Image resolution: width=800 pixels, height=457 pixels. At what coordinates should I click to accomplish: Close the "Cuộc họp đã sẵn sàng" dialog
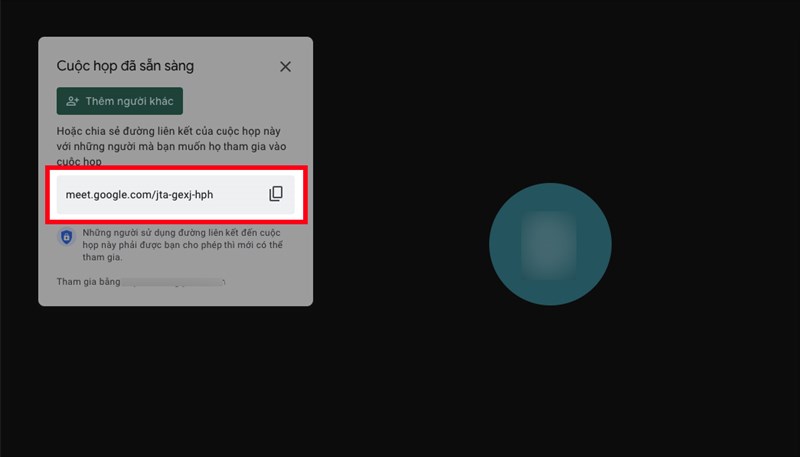coord(285,66)
